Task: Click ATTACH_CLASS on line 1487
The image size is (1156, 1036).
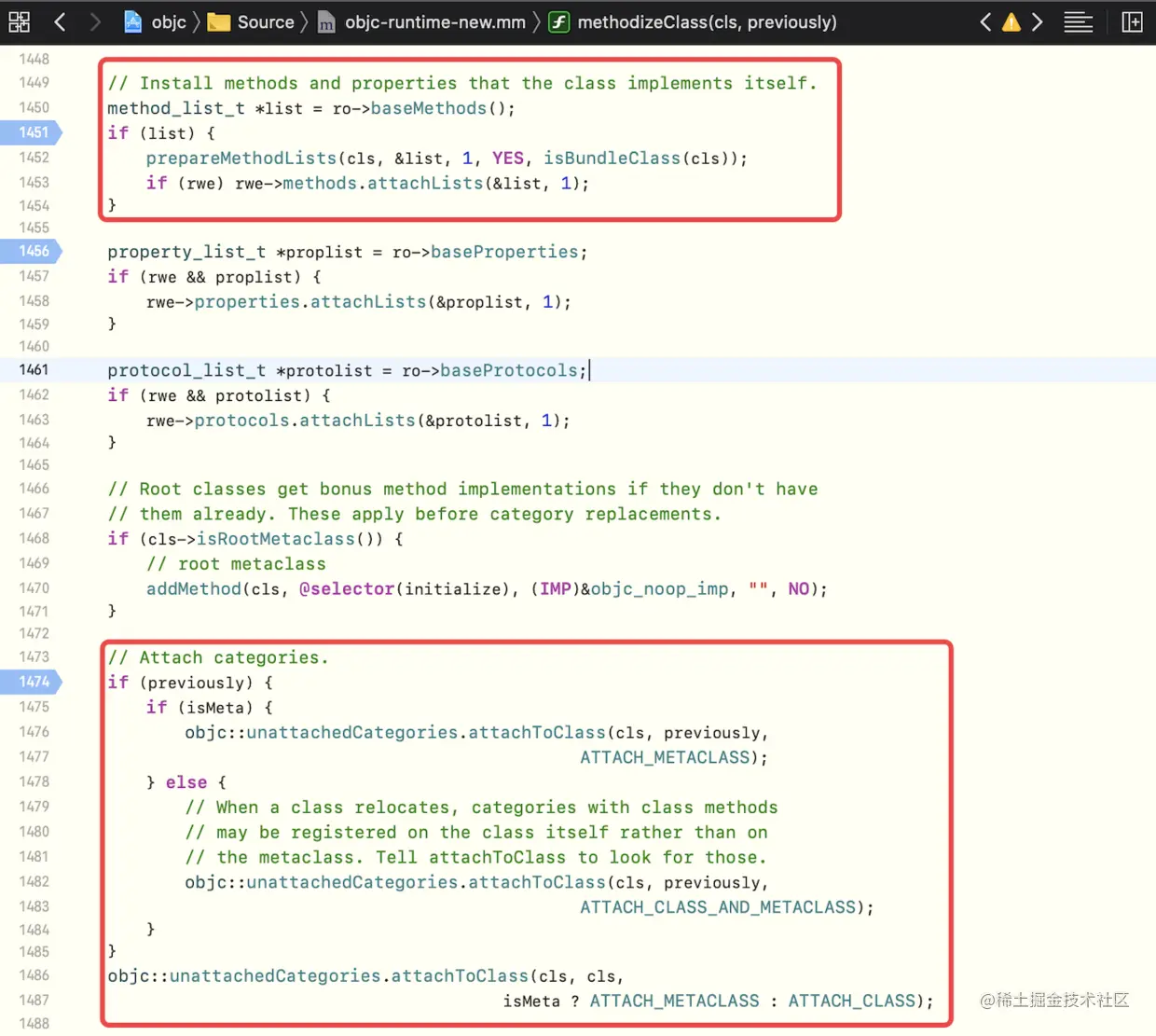Action: tap(852, 1001)
